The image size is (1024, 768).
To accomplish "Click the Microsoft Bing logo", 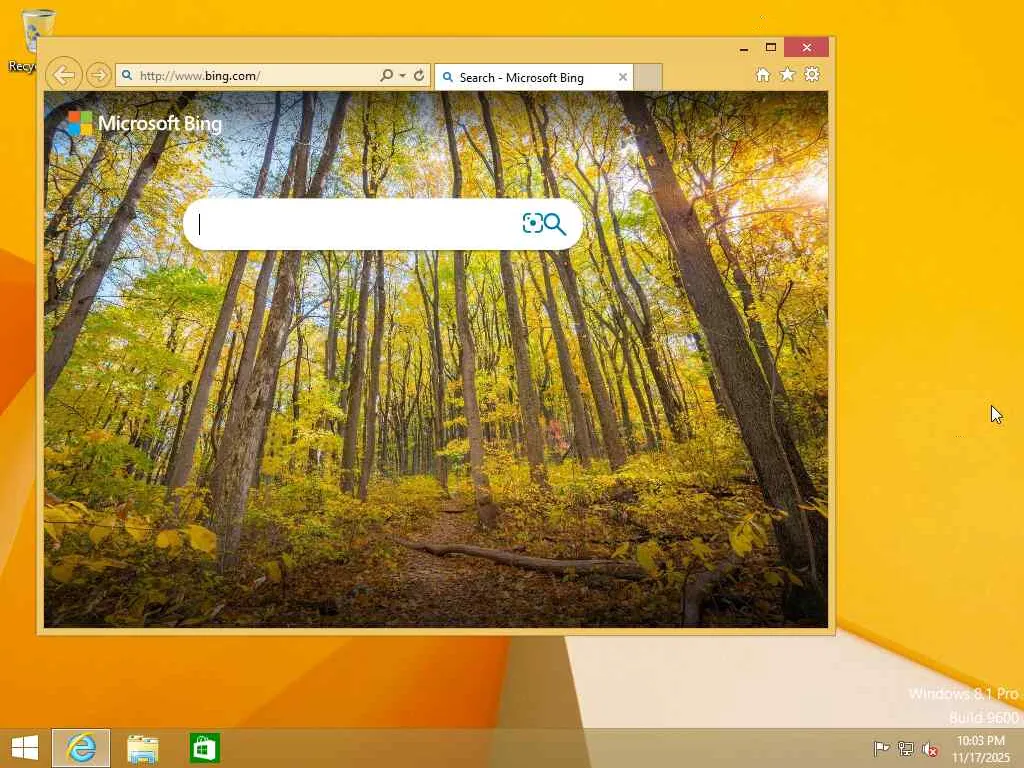I will tap(144, 123).
